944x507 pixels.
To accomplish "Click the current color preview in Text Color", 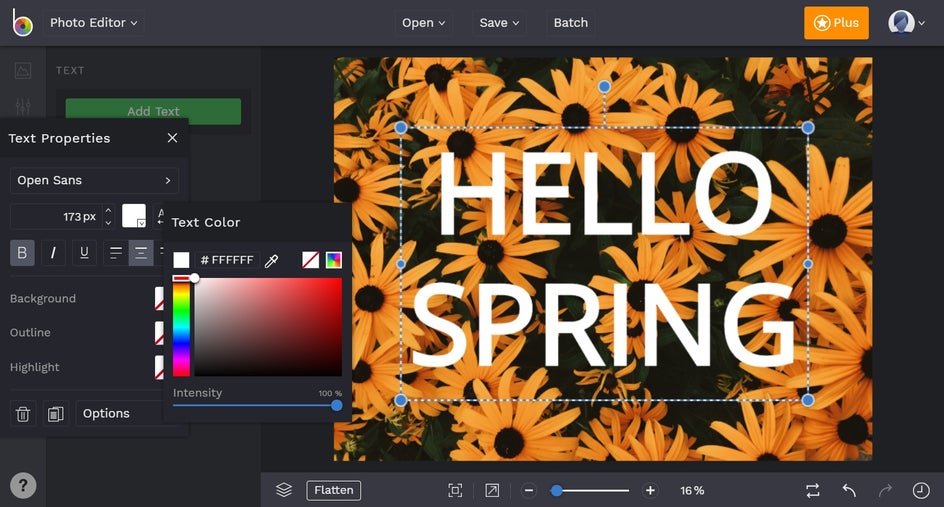I will (181, 260).
